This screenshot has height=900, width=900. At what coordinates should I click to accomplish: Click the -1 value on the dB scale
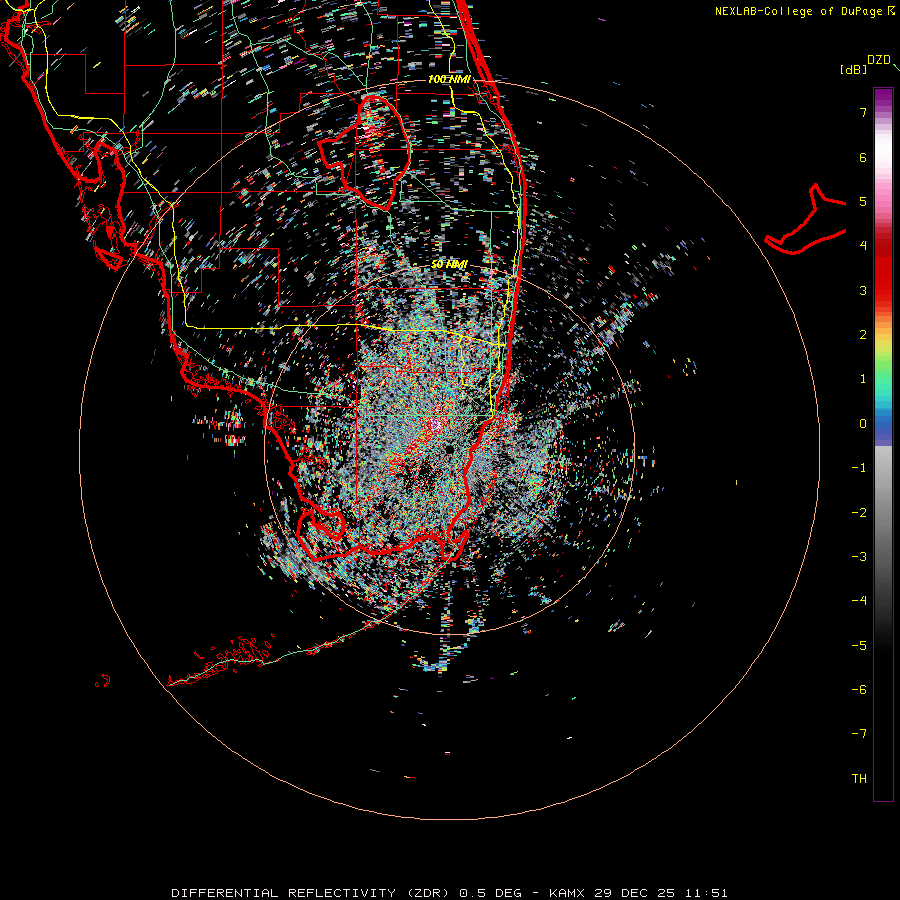click(x=859, y=468)
